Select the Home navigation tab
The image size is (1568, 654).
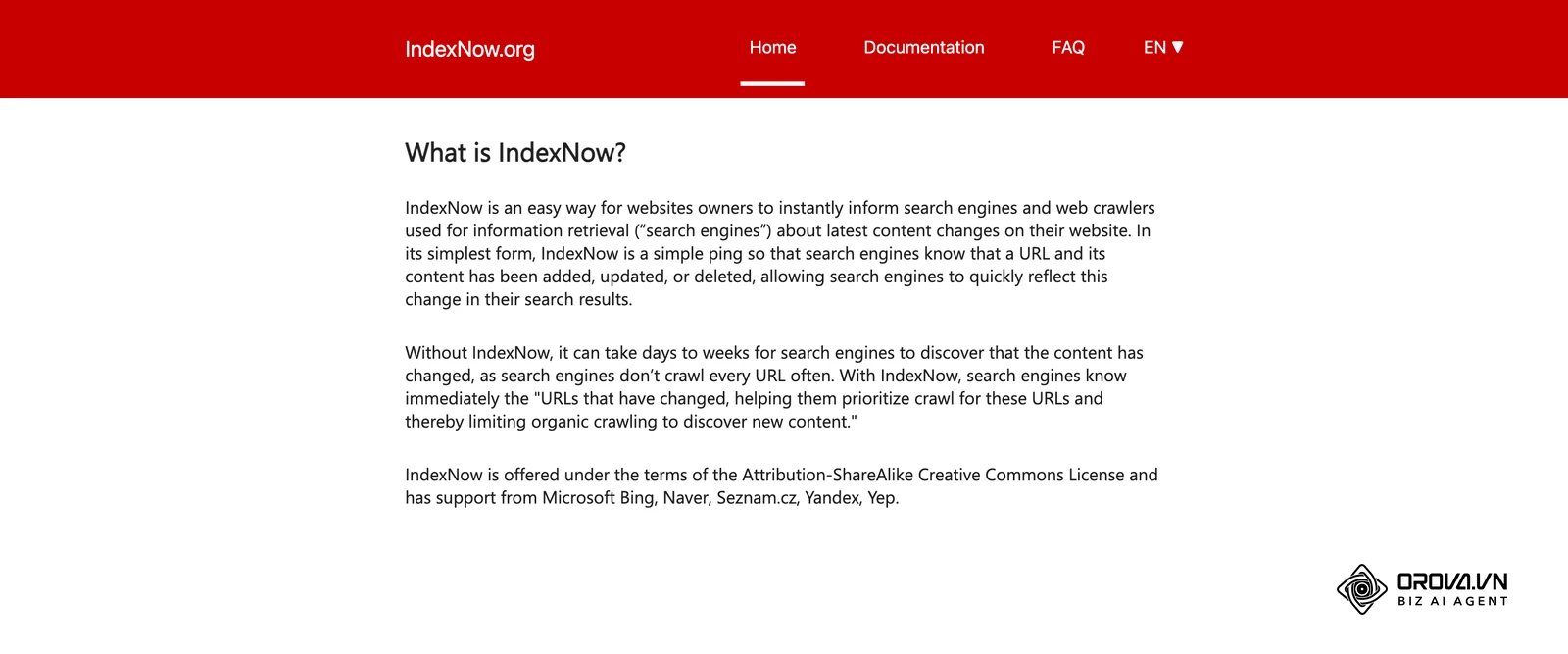[x=772, y=48]
